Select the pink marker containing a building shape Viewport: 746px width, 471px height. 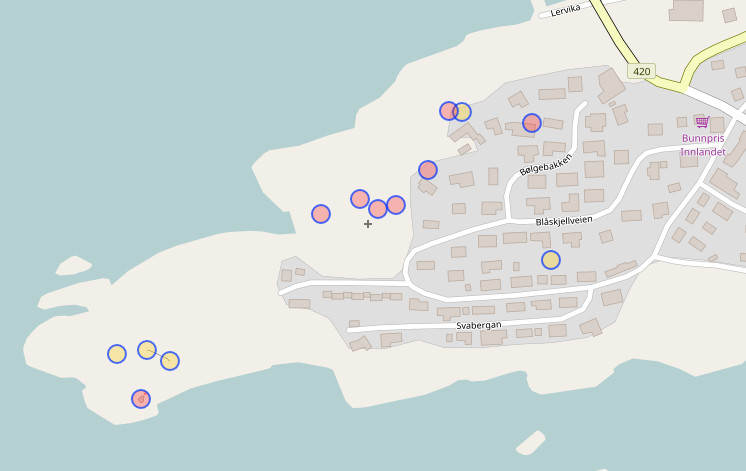click(141, 399)
